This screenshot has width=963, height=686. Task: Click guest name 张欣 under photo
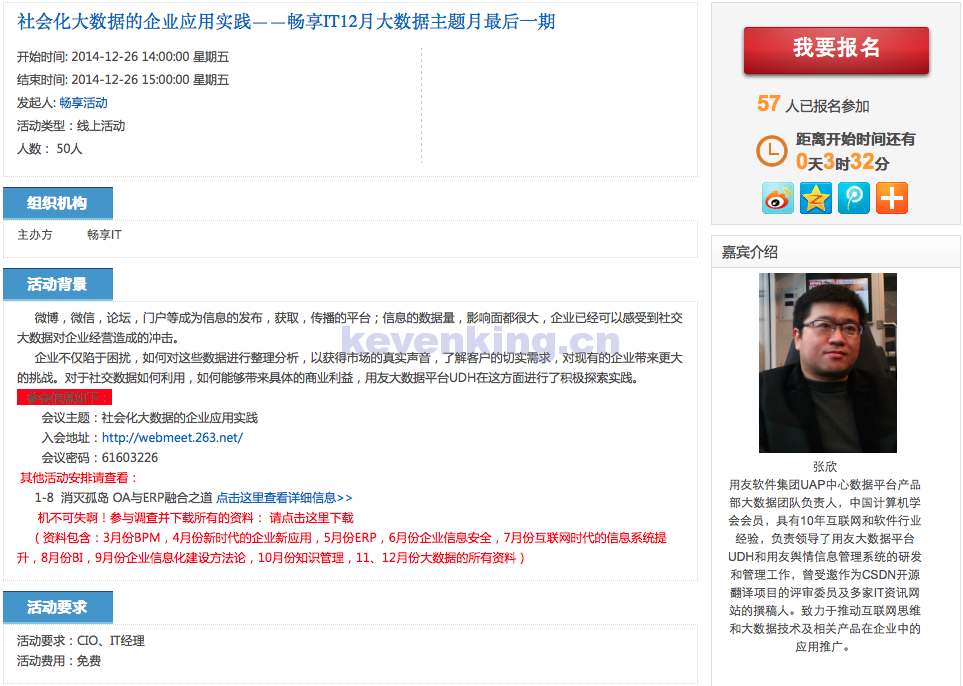pos(825,467)
